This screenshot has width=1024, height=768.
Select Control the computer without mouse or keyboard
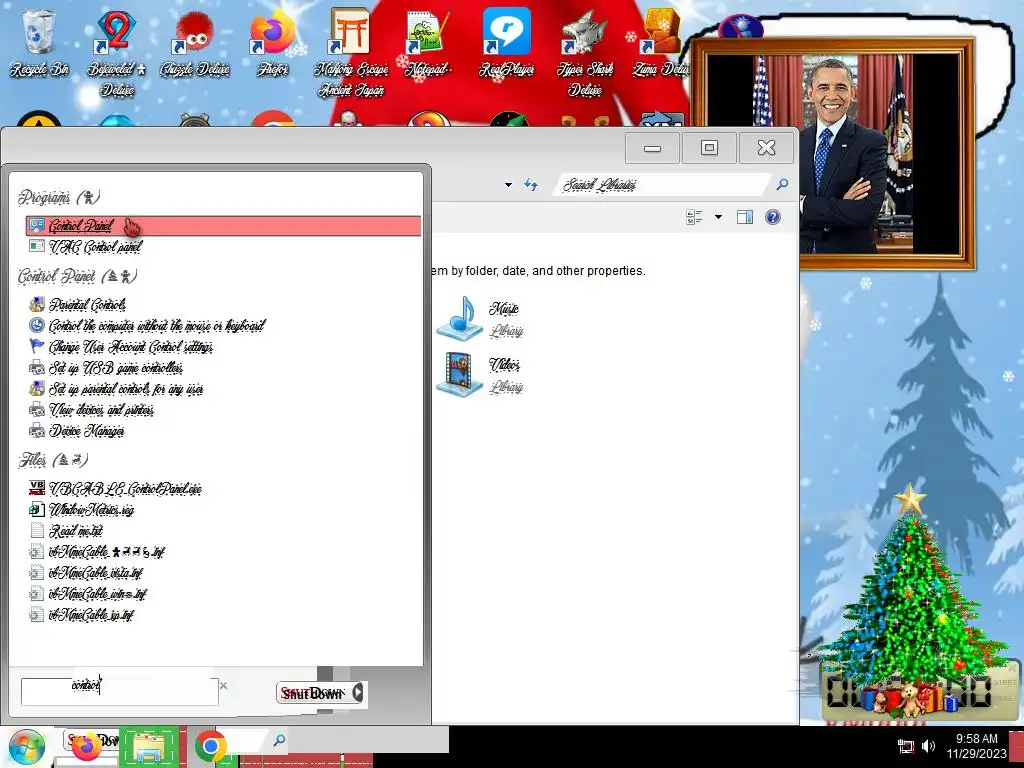148,326
